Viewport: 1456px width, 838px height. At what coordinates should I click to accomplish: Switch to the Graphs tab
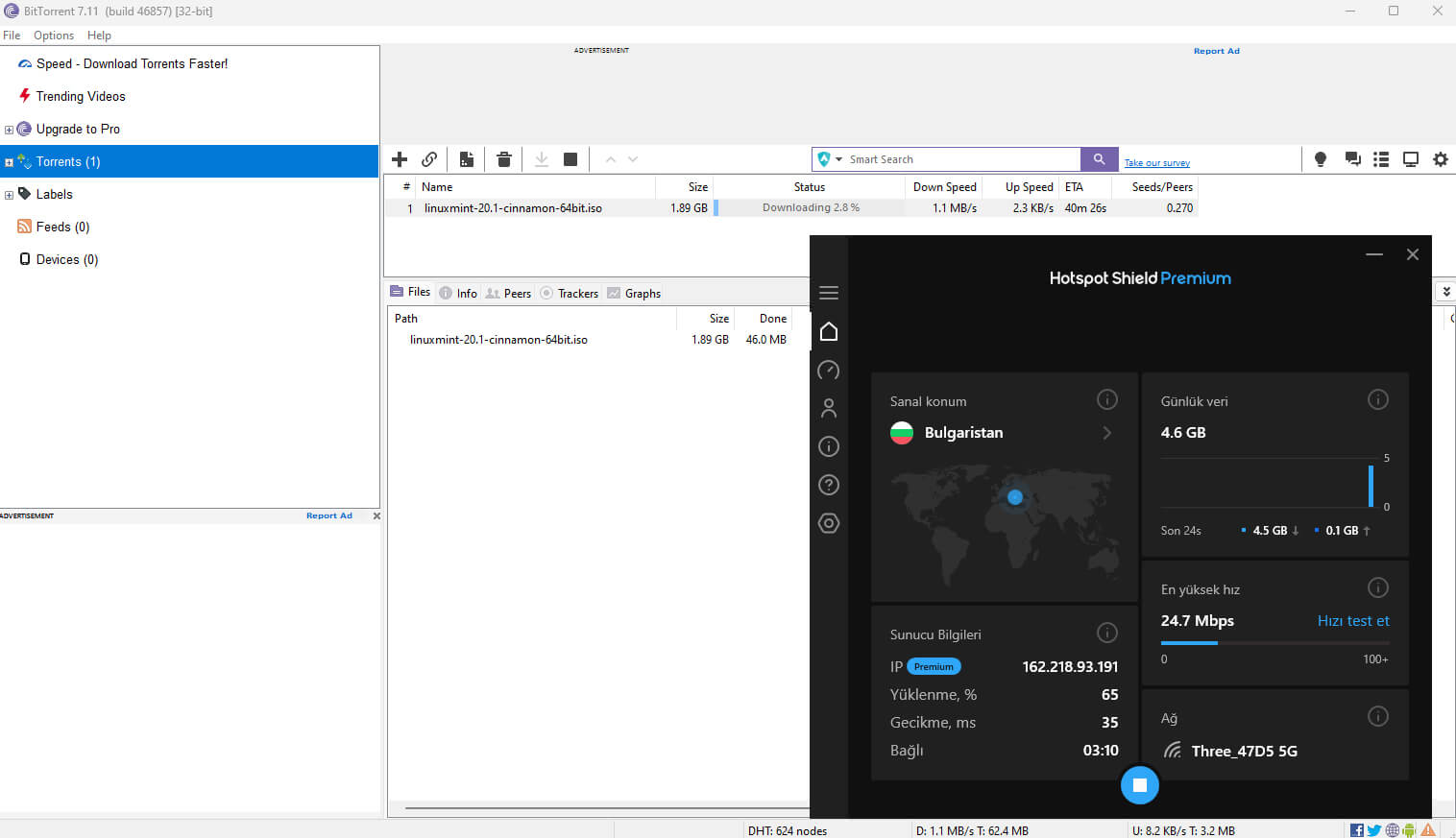[x=634, y=294]
